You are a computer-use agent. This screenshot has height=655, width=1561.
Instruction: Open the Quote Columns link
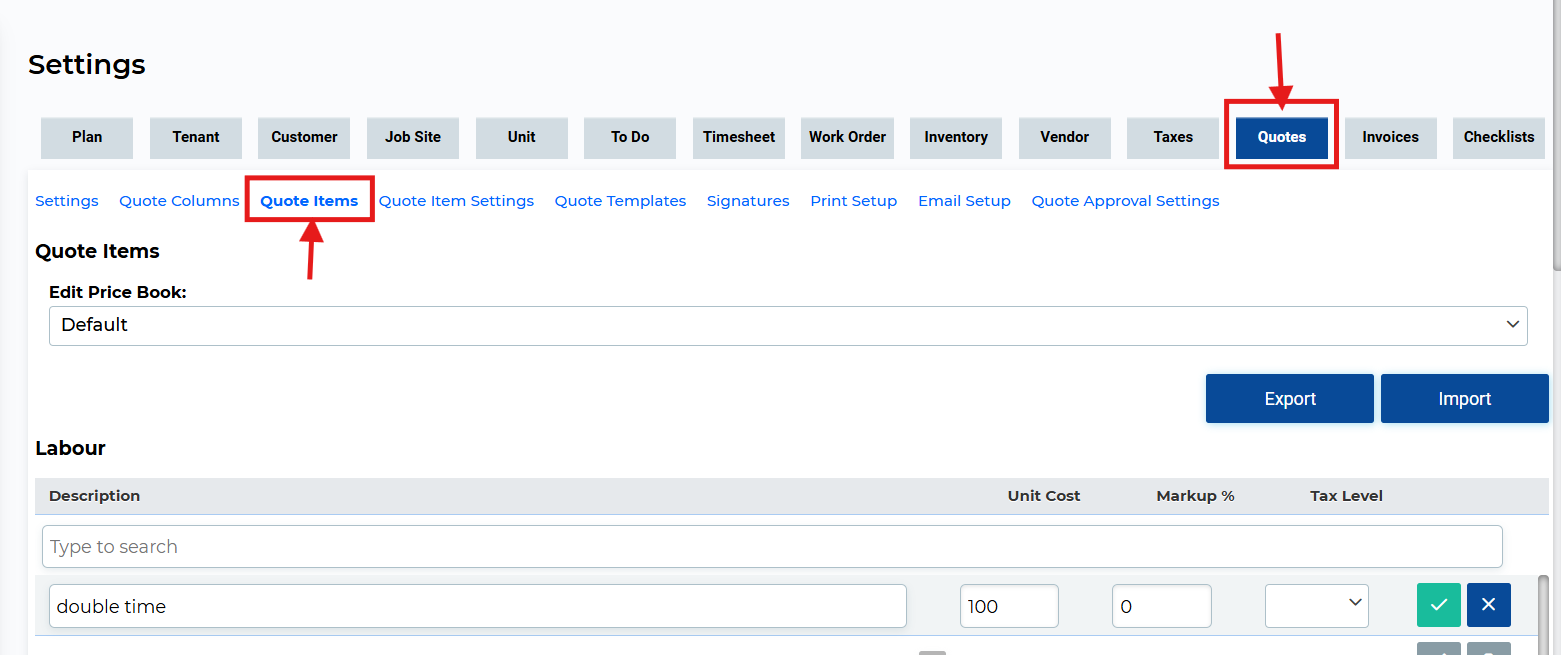tap(179, 201)
